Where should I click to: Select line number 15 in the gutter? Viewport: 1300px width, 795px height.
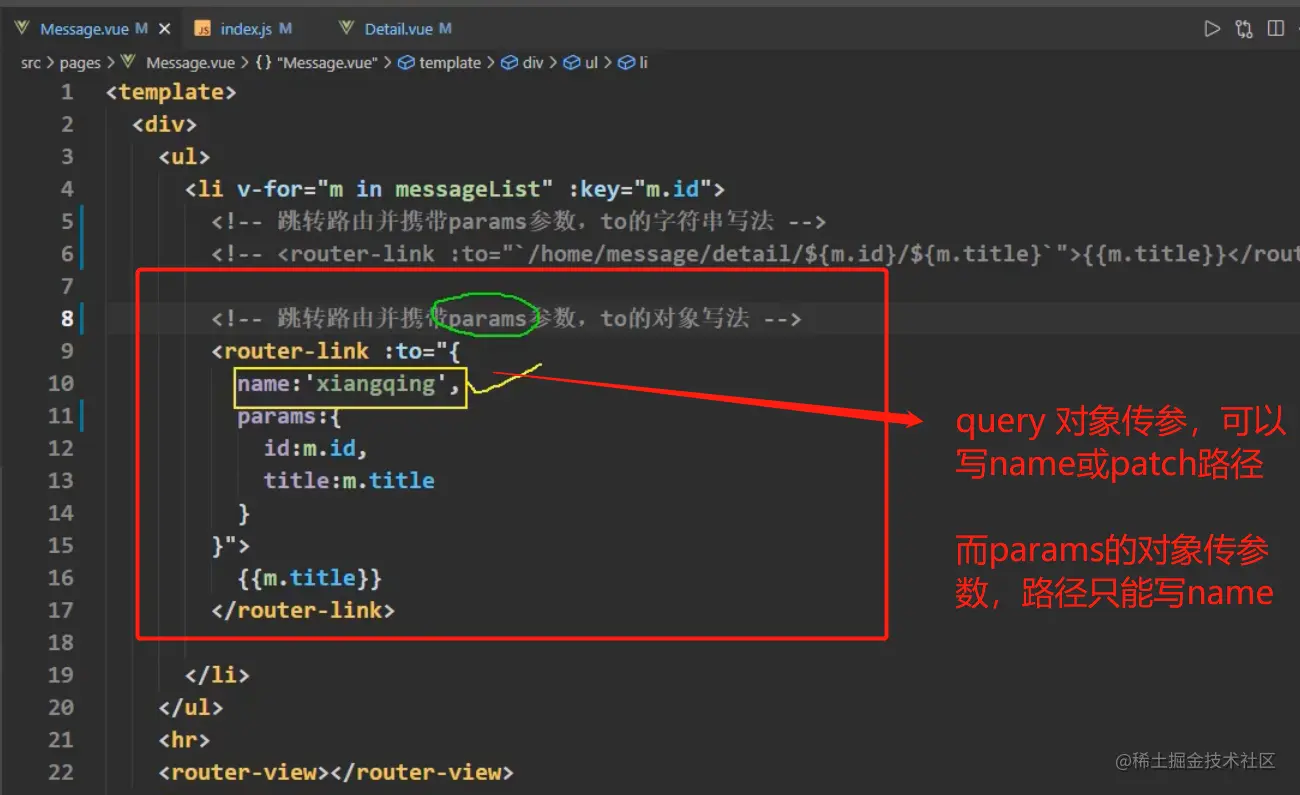60,545
